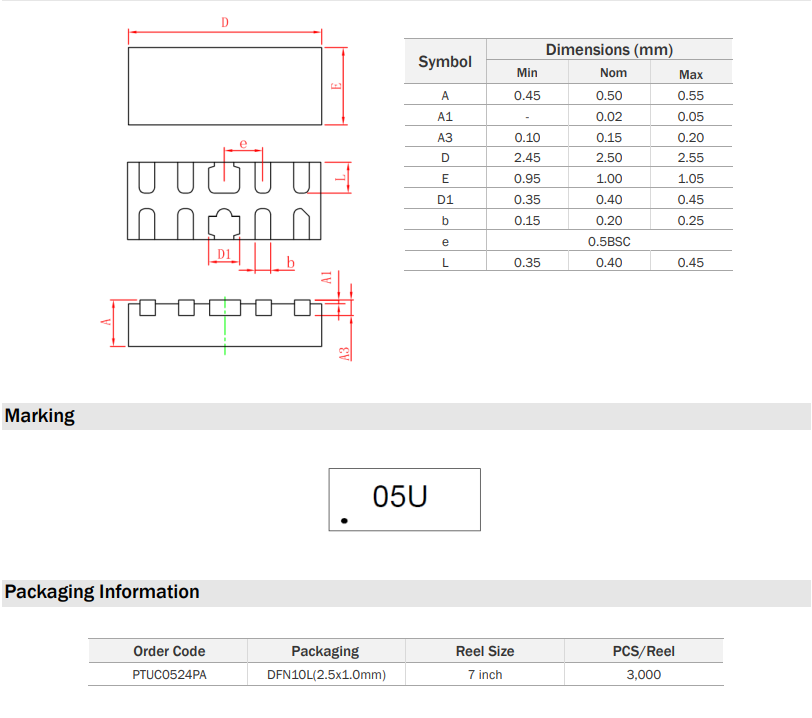Click dimension label D above top-view outline
Screen dimensions: 812x718
coord(224,23)
